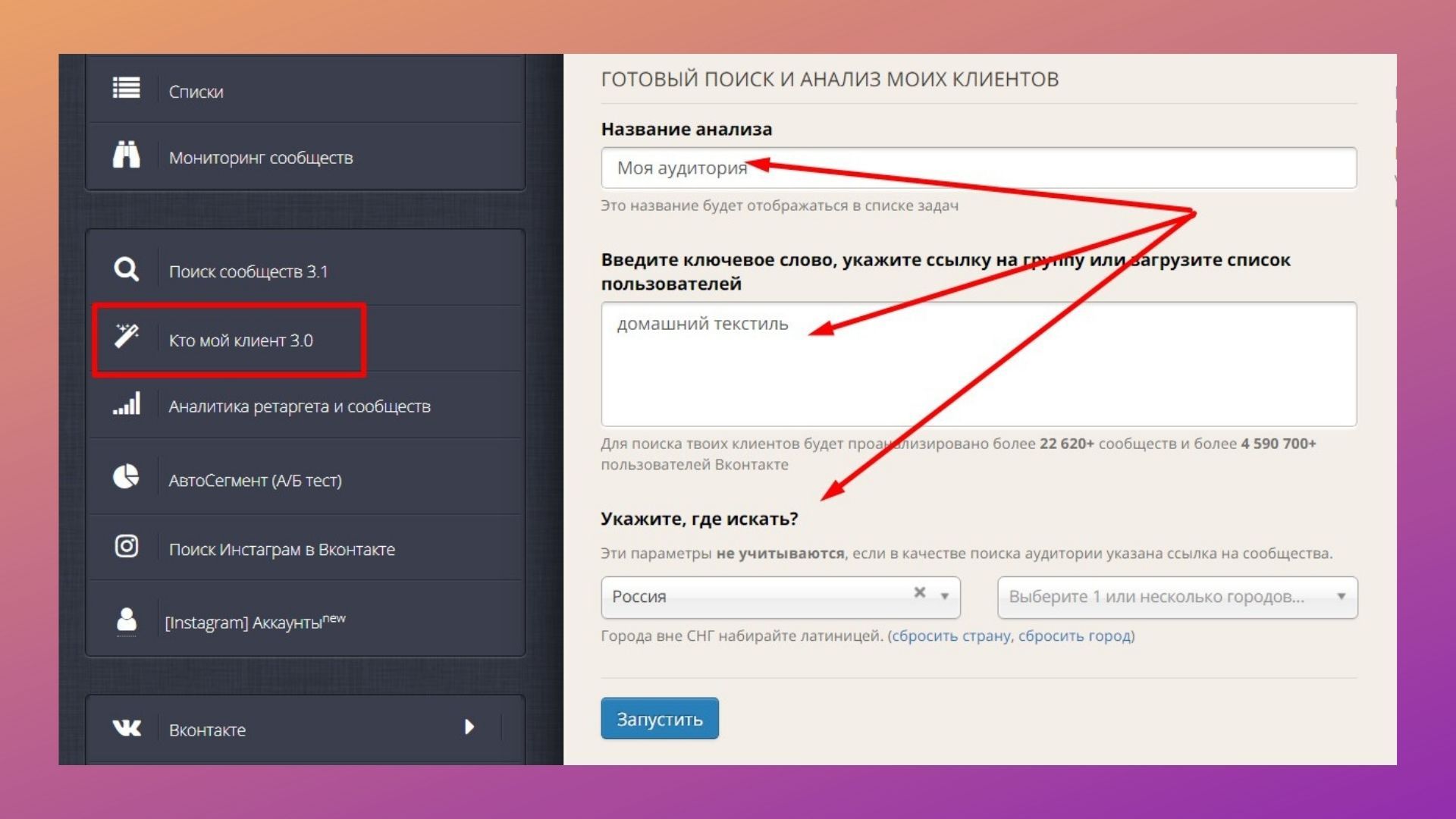The height and width of the screenshot is (819, 1456).
Task: Click the magic wand icon for Кто мой клиент
Action: coord(126,335)
